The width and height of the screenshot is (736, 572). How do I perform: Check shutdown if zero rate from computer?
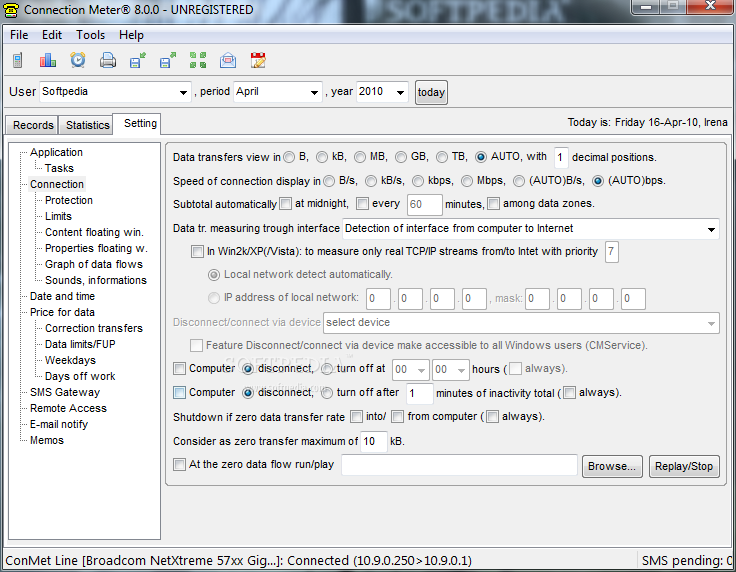(398, 416)
